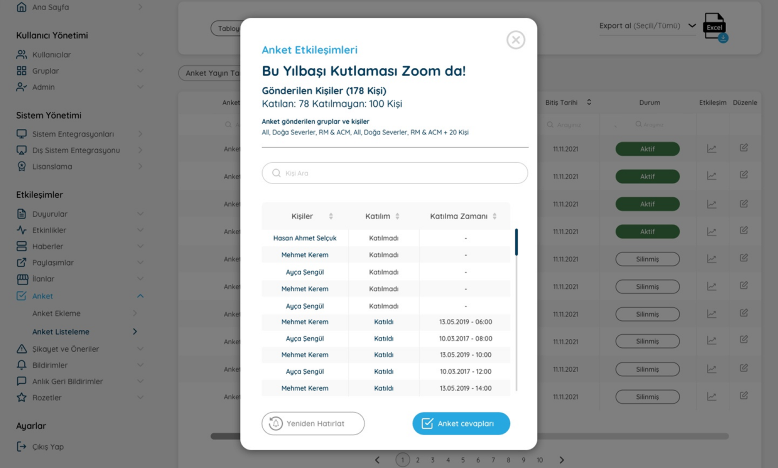Viewport: 778px width, 468px height.
Task: Click the Bildirimler bell icon
Action: click(21, 365)
